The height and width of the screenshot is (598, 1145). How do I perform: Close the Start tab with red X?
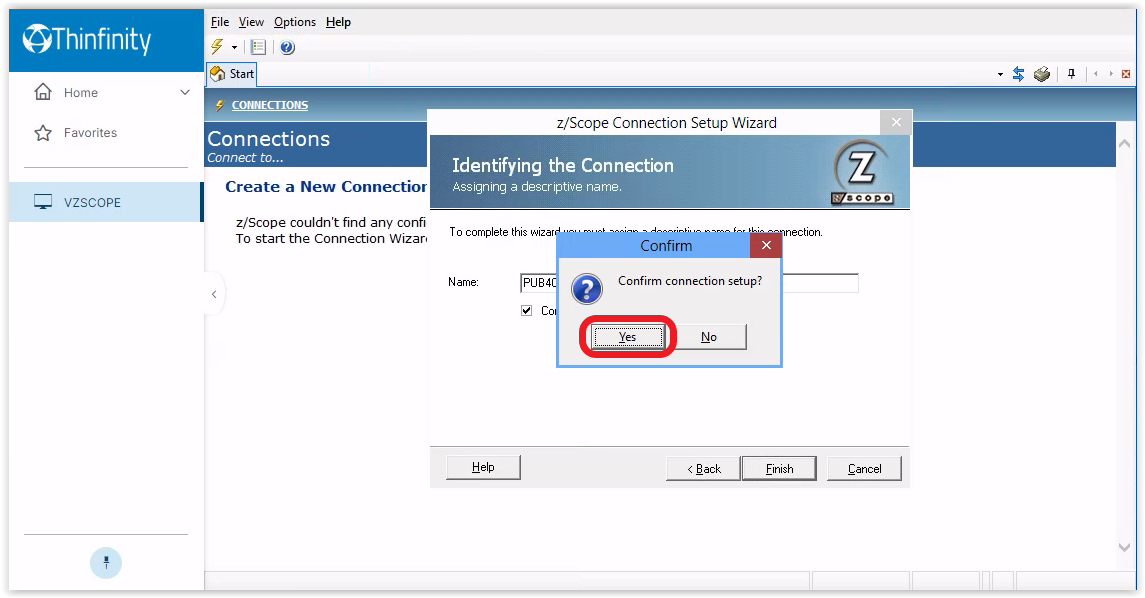point(1126,74)
